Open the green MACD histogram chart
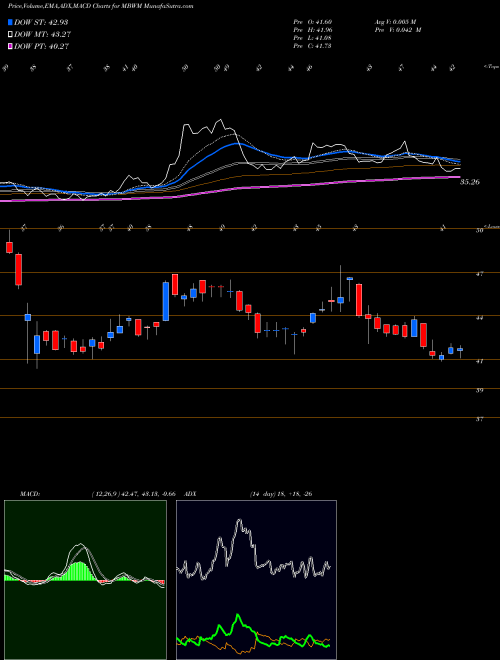Screen dimensions: 500x660 click(x=85, y=580)
